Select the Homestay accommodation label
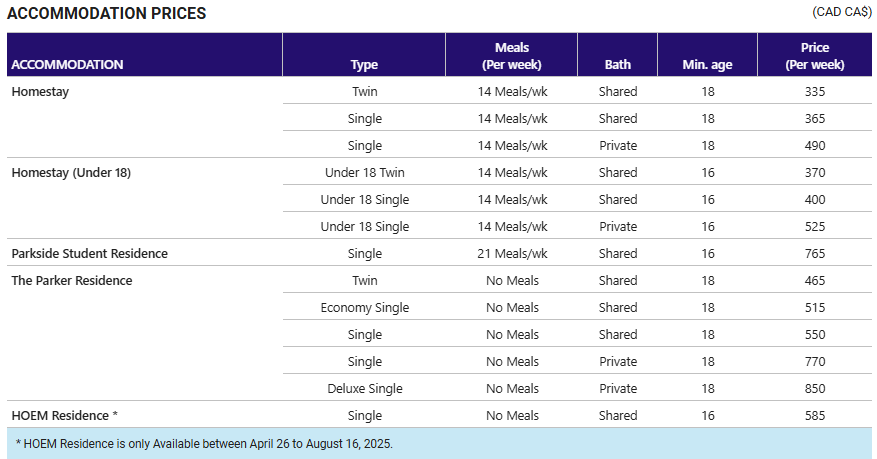 click(x=40, y=92)
